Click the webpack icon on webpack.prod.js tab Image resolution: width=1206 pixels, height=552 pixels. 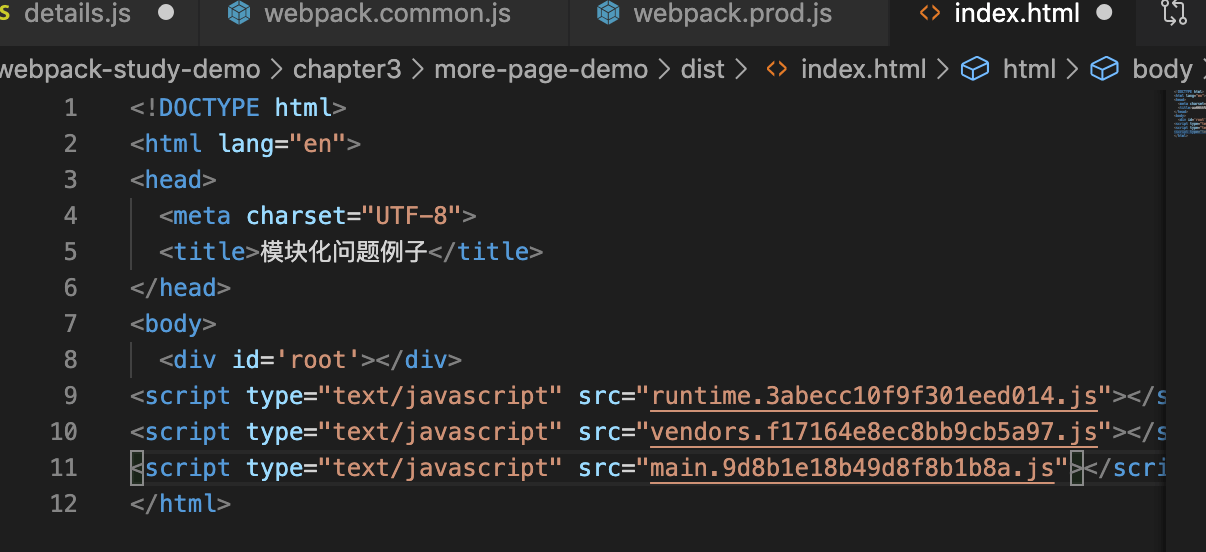pos(607,14)
